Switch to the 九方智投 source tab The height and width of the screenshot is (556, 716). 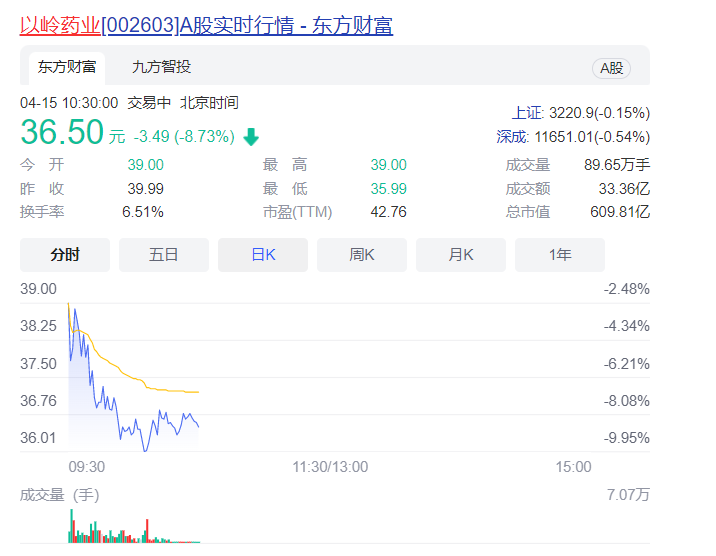point(161,68)
